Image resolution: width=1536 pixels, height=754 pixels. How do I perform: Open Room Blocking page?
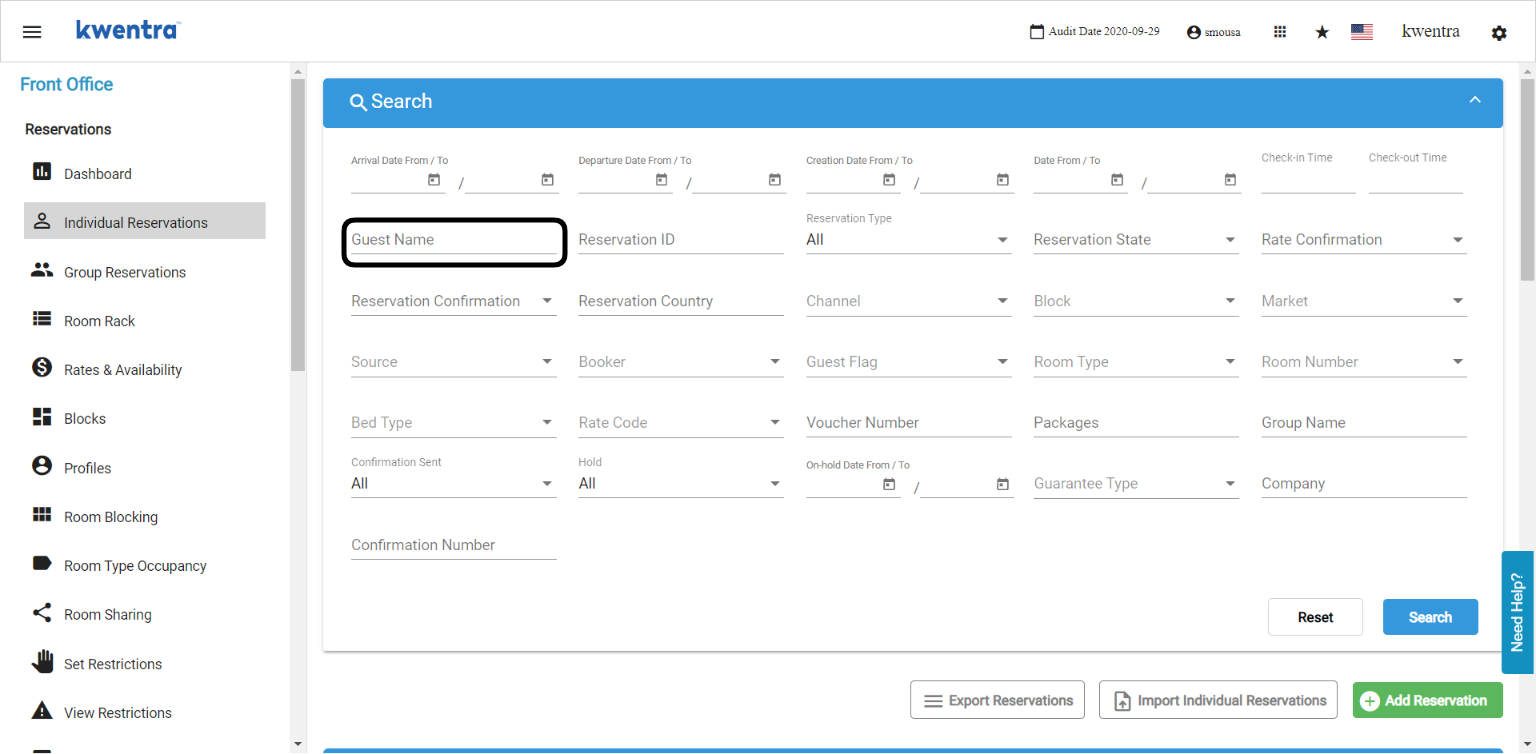[145, 516]
